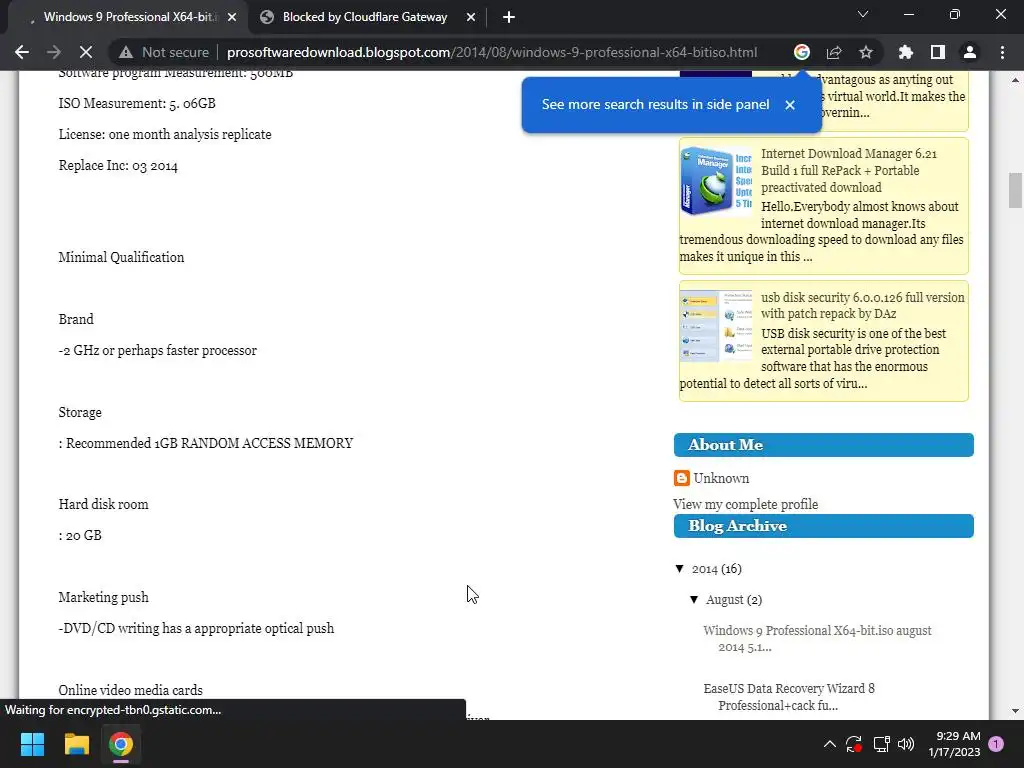
Task: Open the Unknown author profile link
Action: (721, 478)
